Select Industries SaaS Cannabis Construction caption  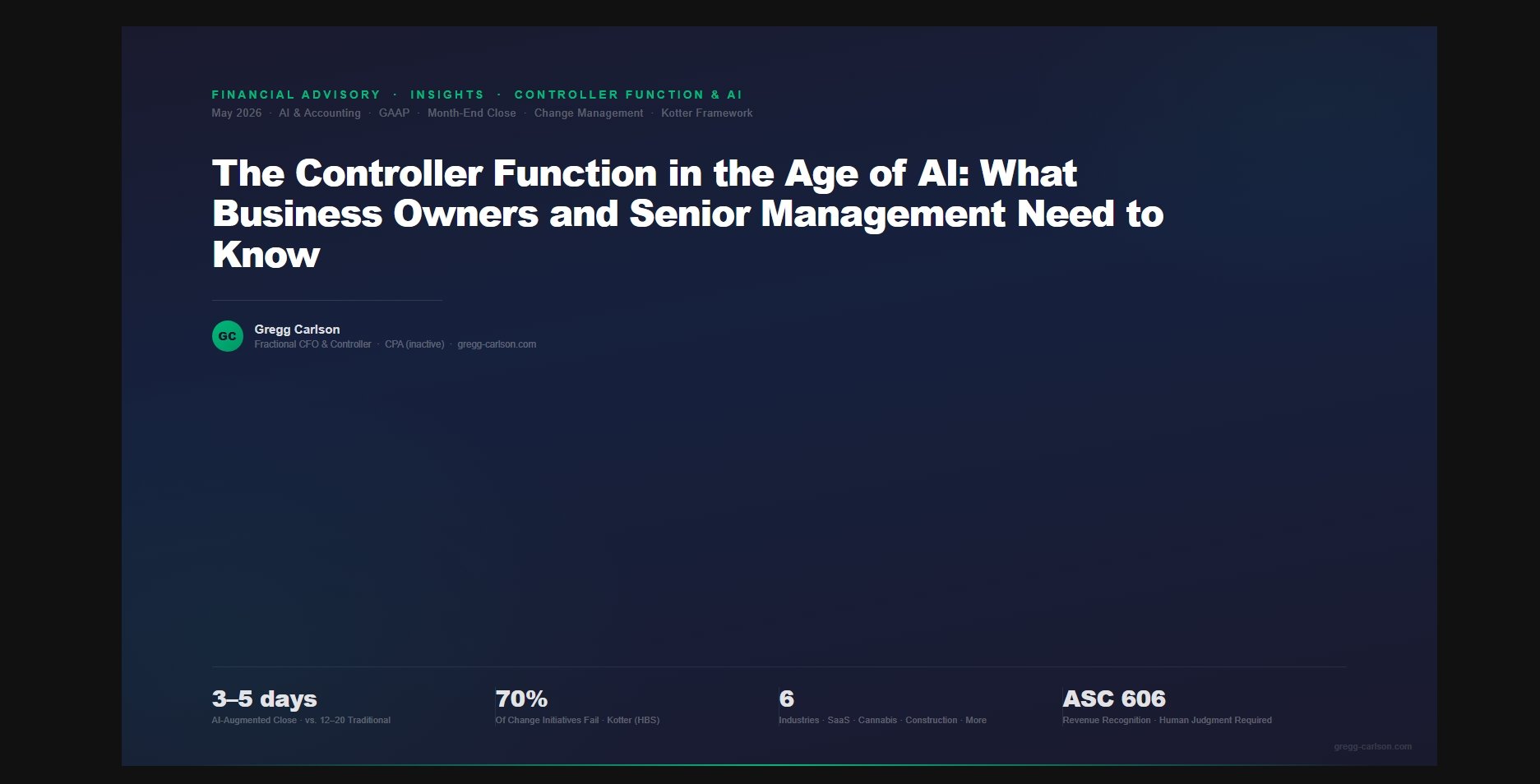tap(882, 720)
